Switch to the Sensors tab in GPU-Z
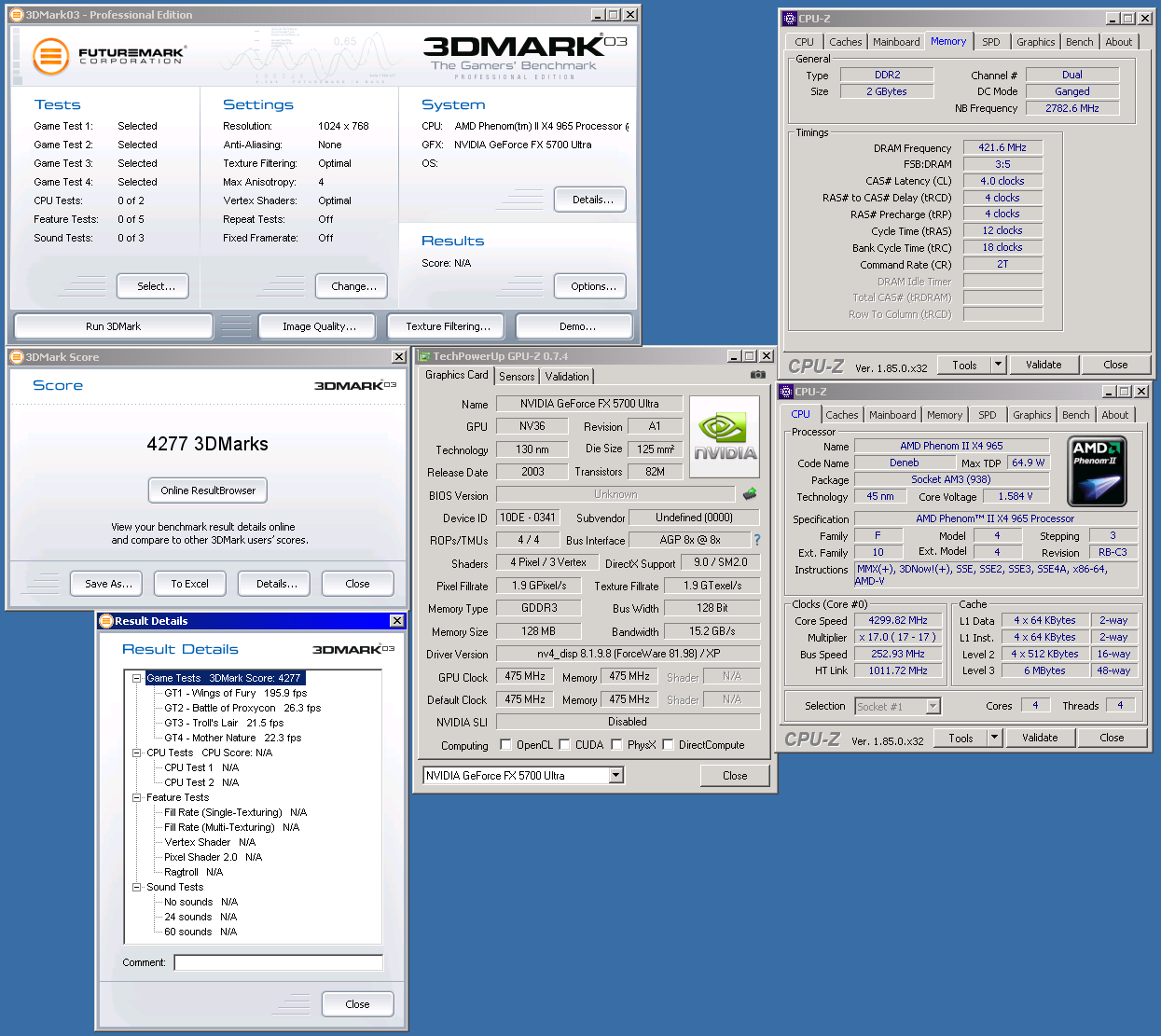This screenshot has height=1036, width=1161. pos(517,377)
